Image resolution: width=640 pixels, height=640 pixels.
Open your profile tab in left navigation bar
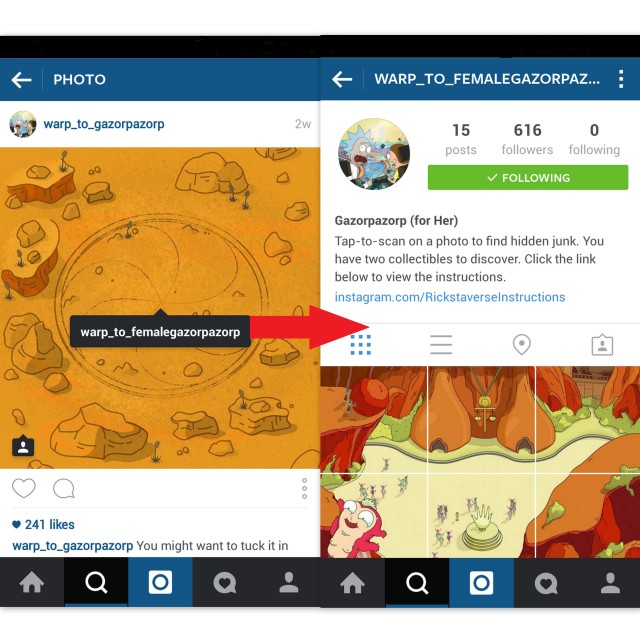click(x=289, y=582)
